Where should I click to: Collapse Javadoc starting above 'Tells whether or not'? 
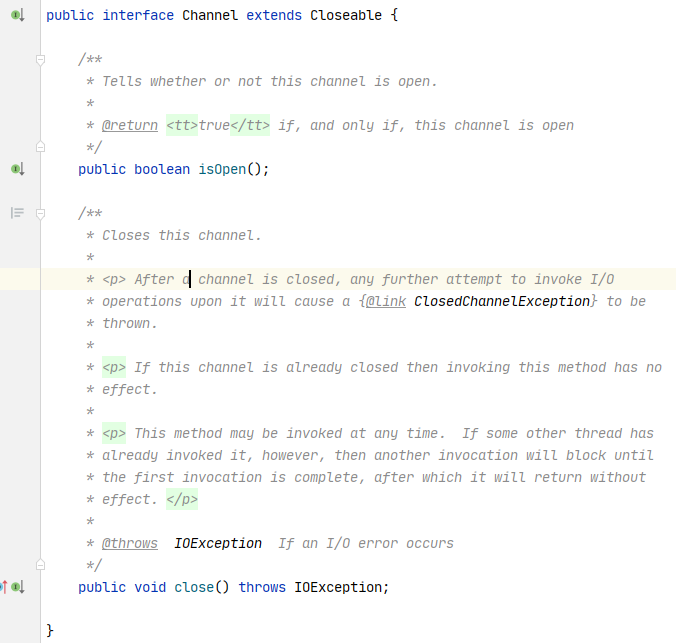(40, 60)
